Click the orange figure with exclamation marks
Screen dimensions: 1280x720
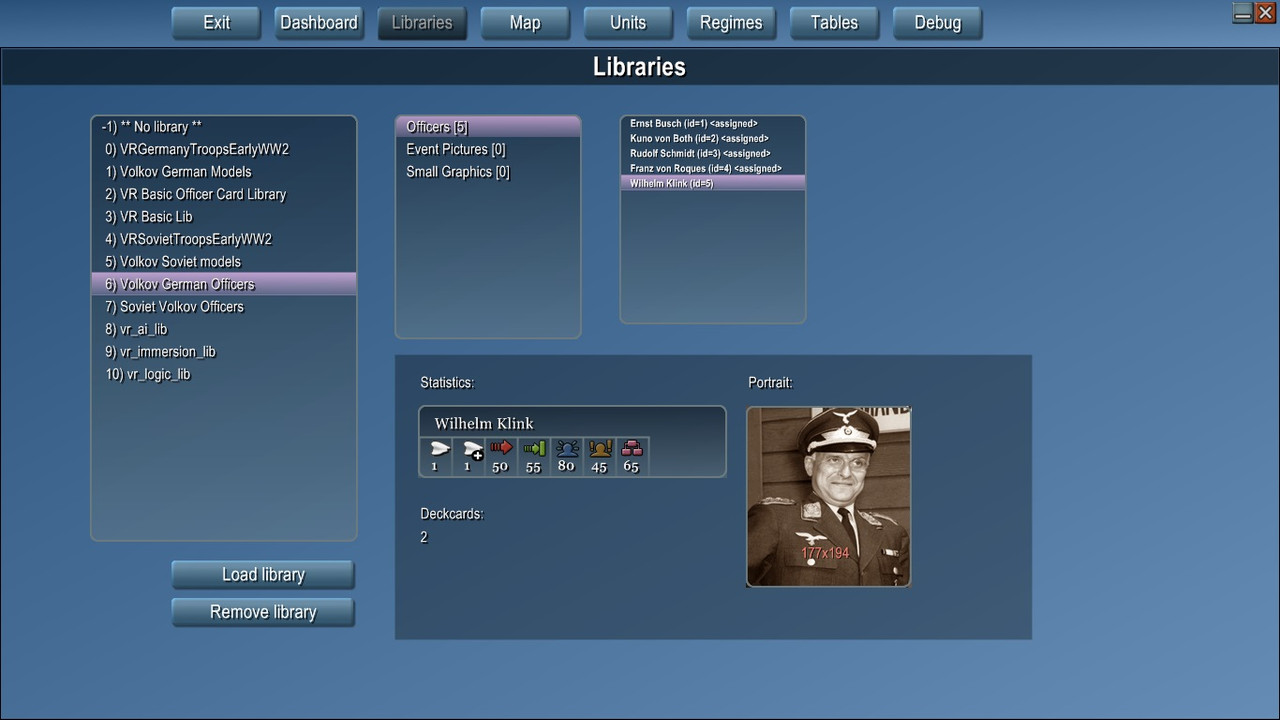pos(600,449)
